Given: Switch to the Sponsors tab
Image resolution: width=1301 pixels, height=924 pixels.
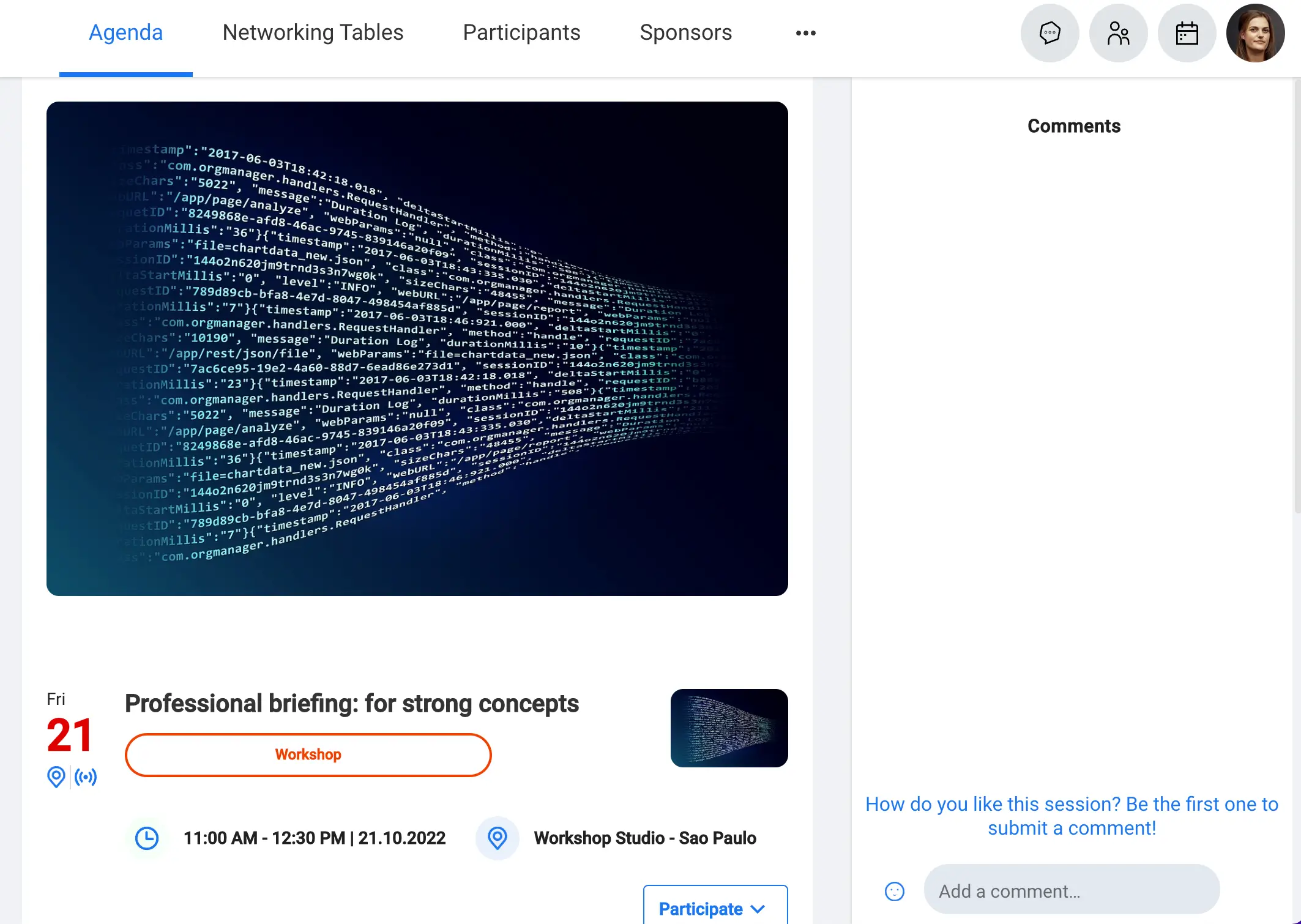Looking at the screenshot, I should point(686,32).
